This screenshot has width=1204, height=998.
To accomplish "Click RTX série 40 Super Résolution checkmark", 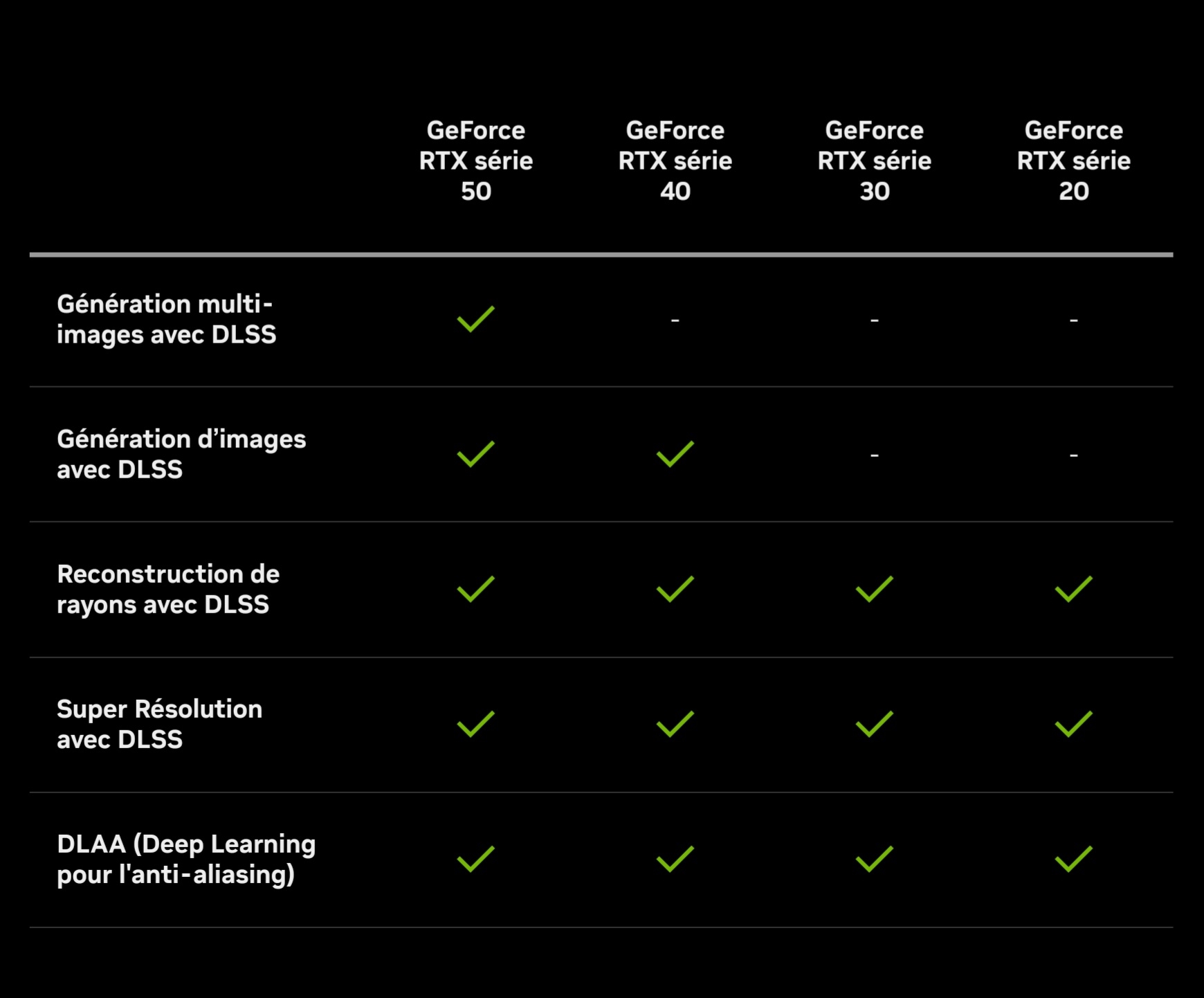I will click(675, 724).
